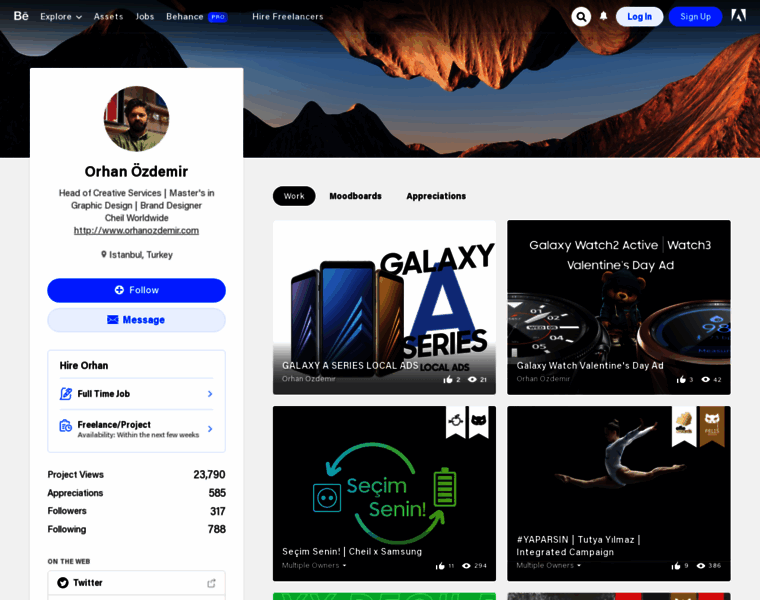Switch to the Moodboards tab
The height and width of the screenshot is (600, 760).
356,196
